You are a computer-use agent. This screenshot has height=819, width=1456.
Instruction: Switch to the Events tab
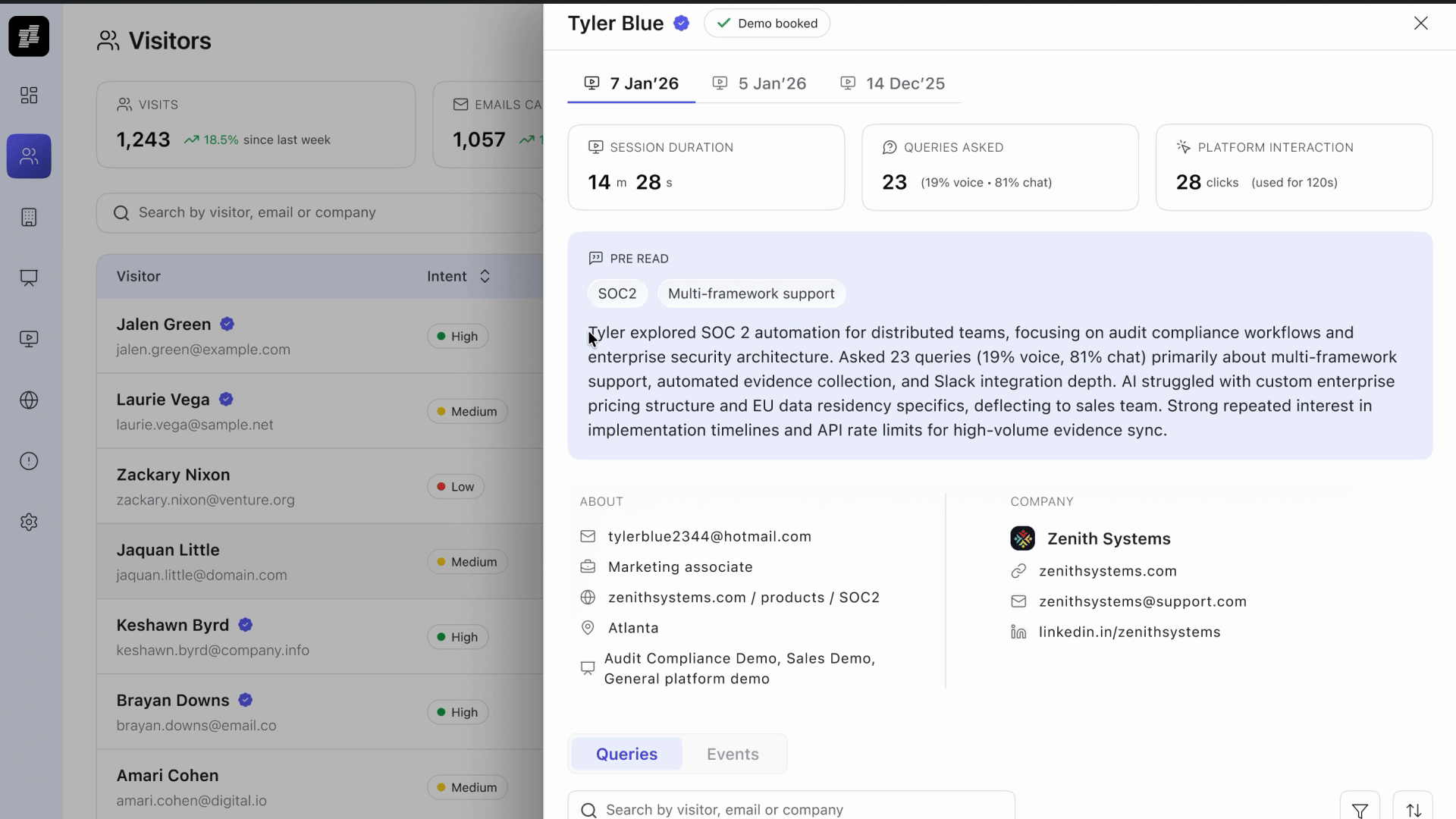click(732, 754)
